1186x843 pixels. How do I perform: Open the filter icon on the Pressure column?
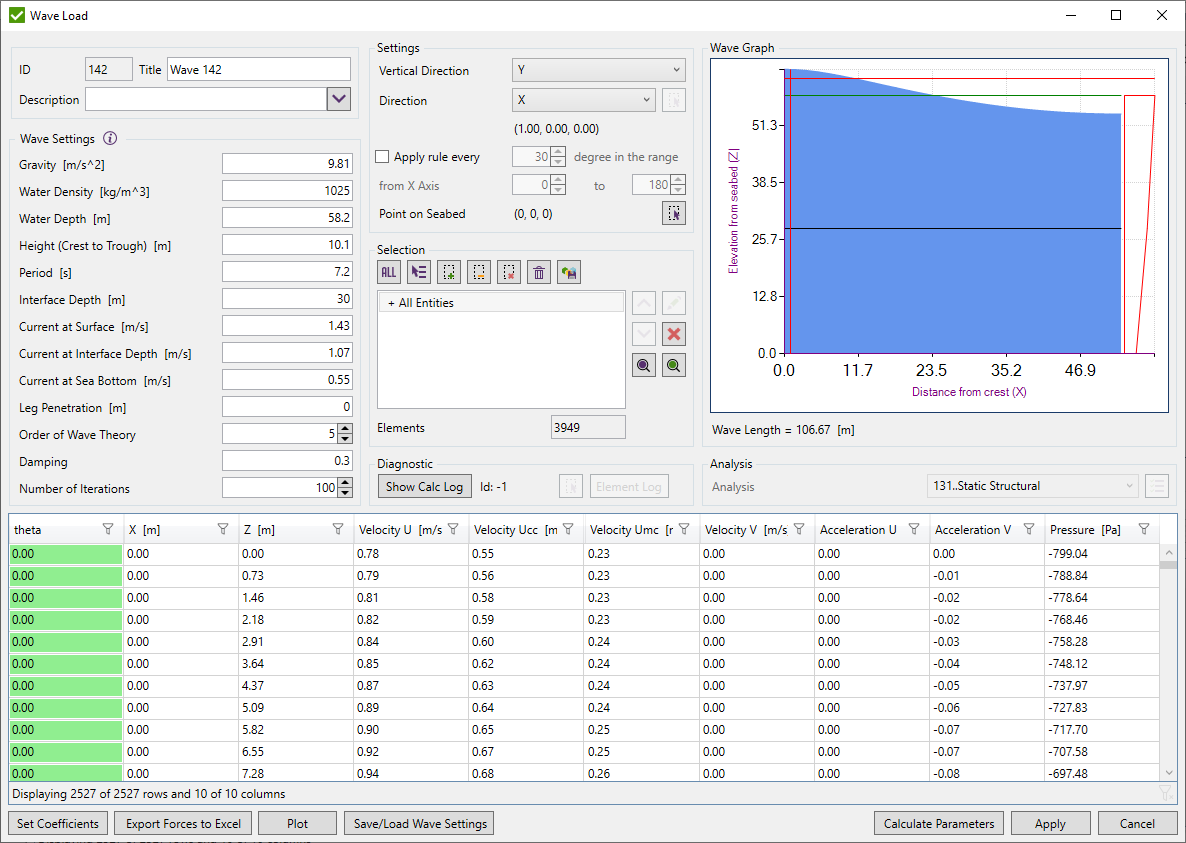[x=1142, y=528]
